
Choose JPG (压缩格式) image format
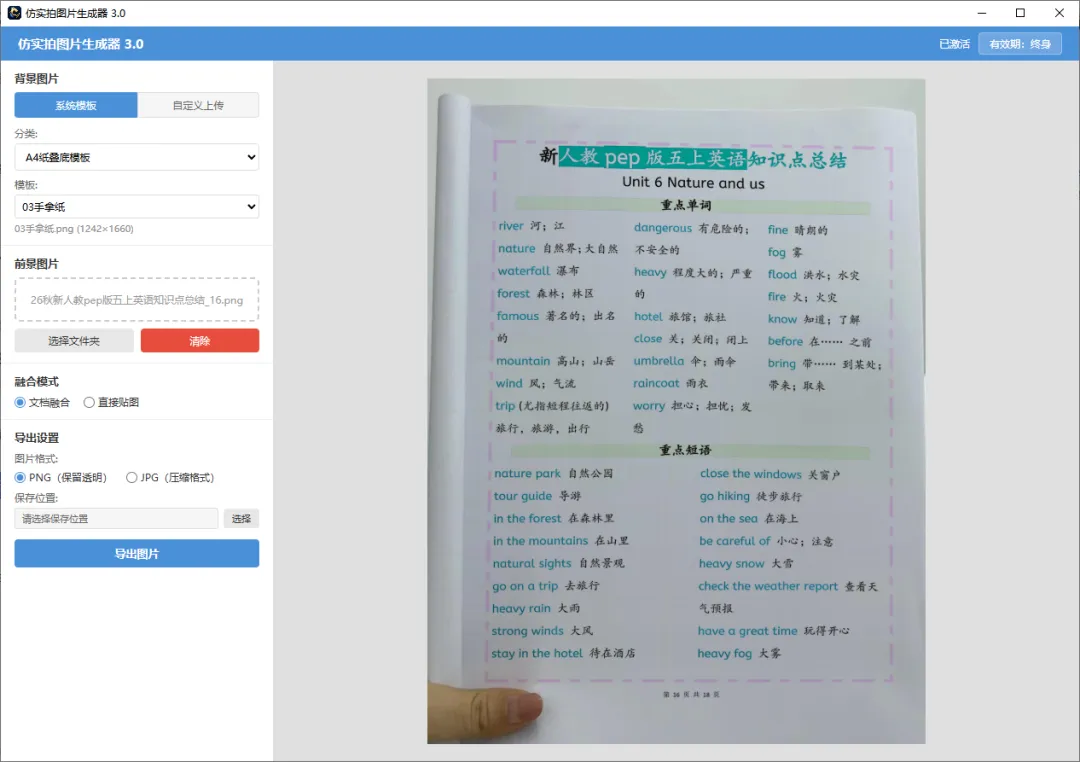click(x=132, y=477)
